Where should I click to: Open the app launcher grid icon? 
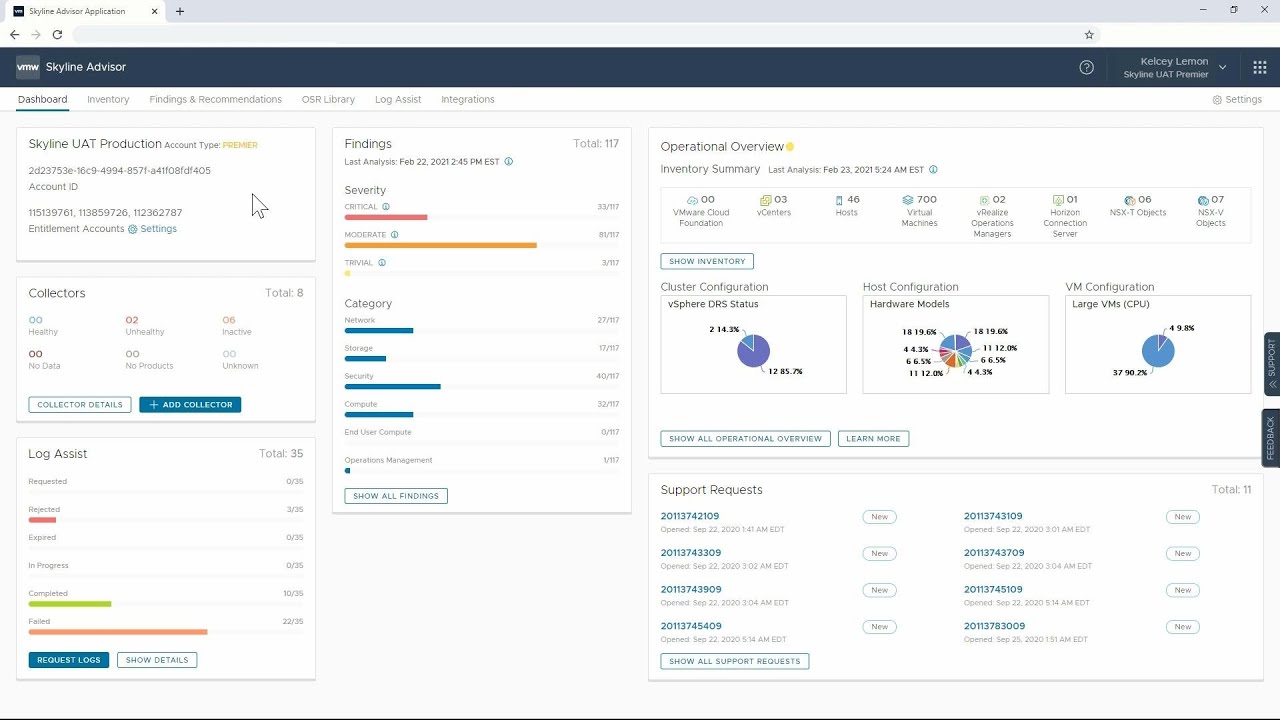1259,67
